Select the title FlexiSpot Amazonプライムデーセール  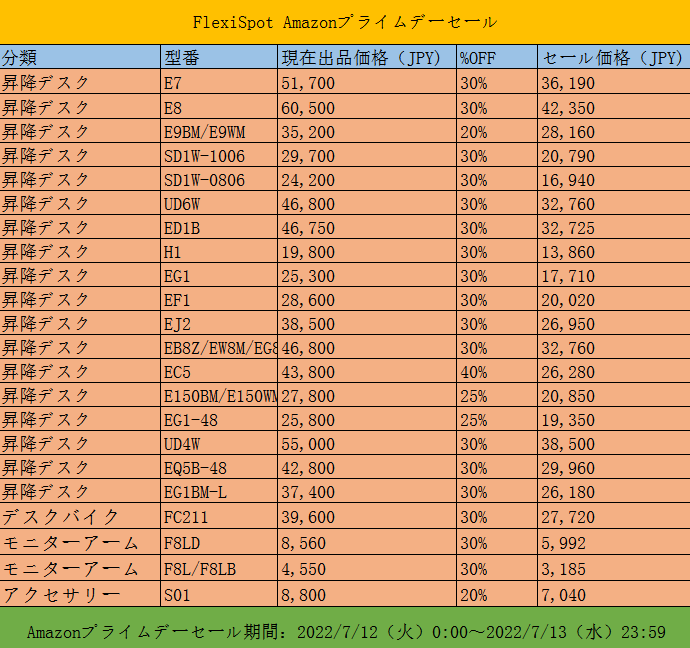coord(345,22)
